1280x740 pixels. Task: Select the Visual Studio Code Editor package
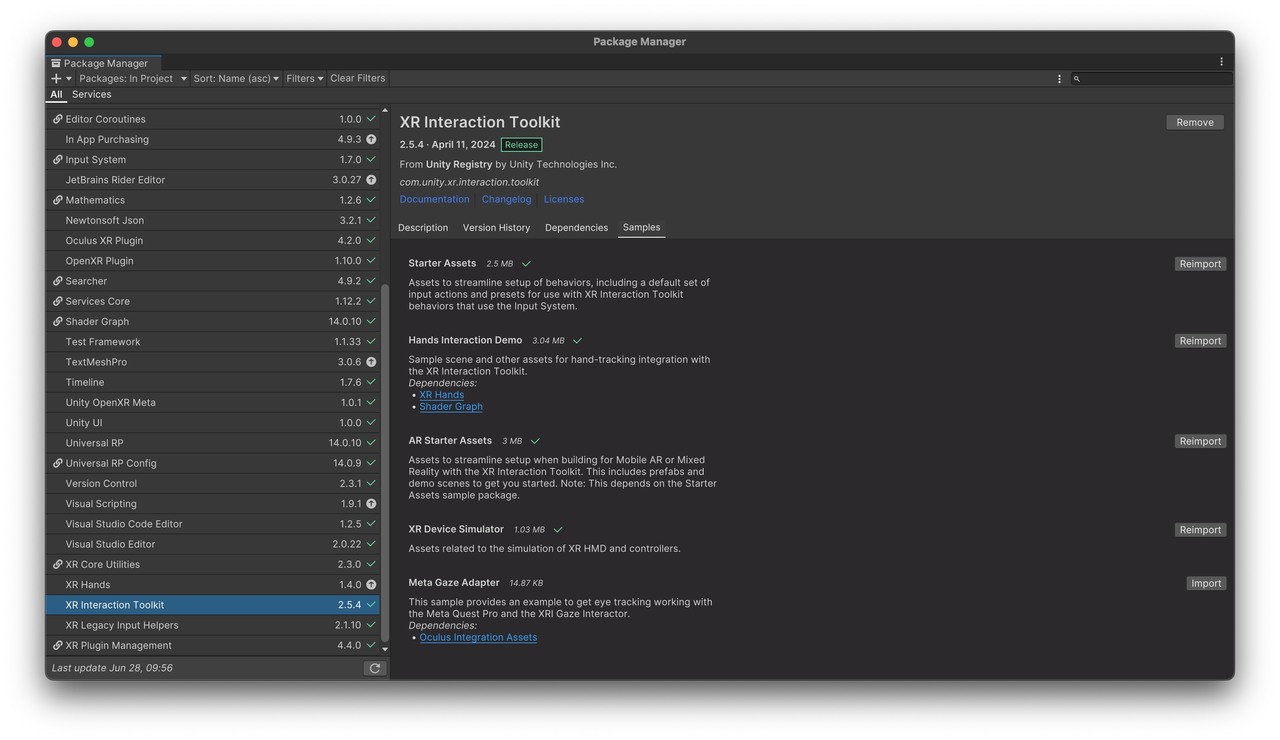click(212, 524)
